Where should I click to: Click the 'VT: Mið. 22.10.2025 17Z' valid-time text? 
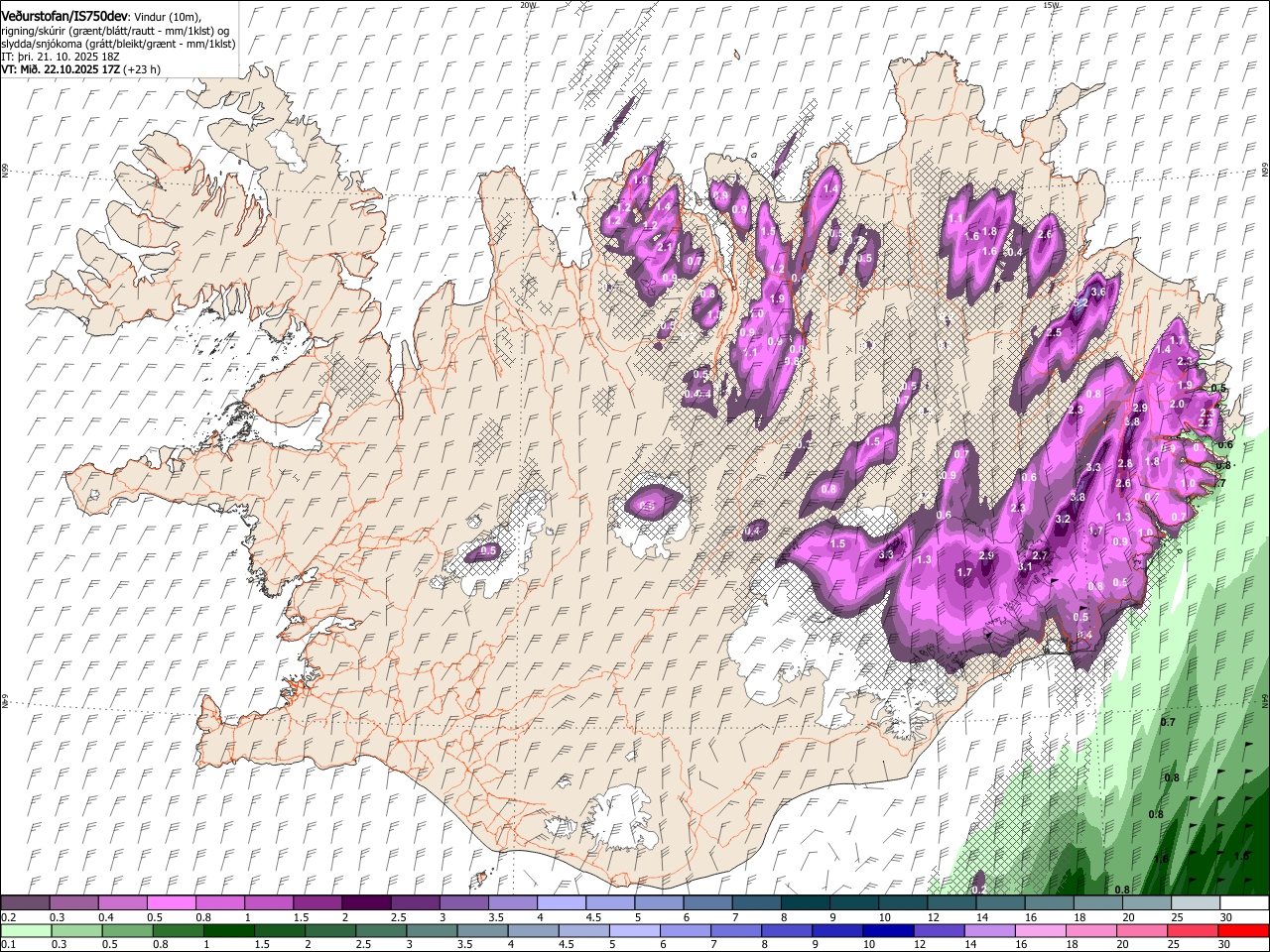click(x=61, y=69)
